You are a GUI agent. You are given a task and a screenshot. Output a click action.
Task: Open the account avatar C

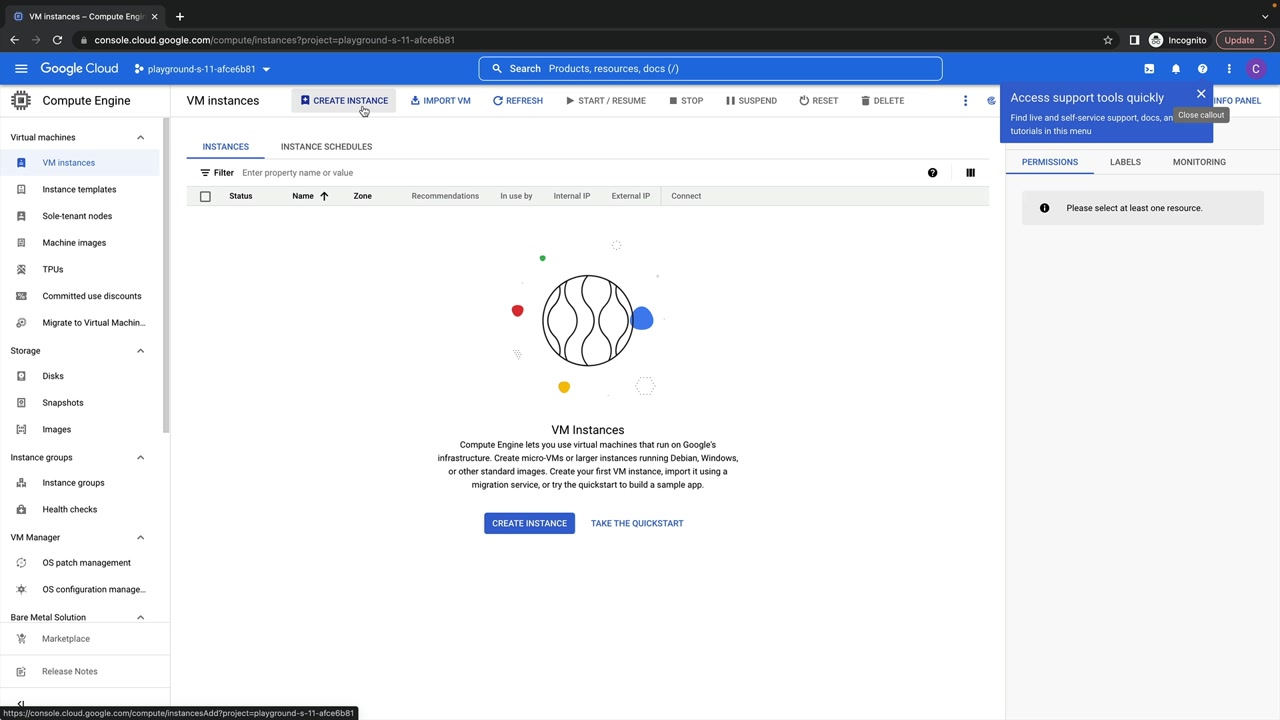tap(1256, 69)
